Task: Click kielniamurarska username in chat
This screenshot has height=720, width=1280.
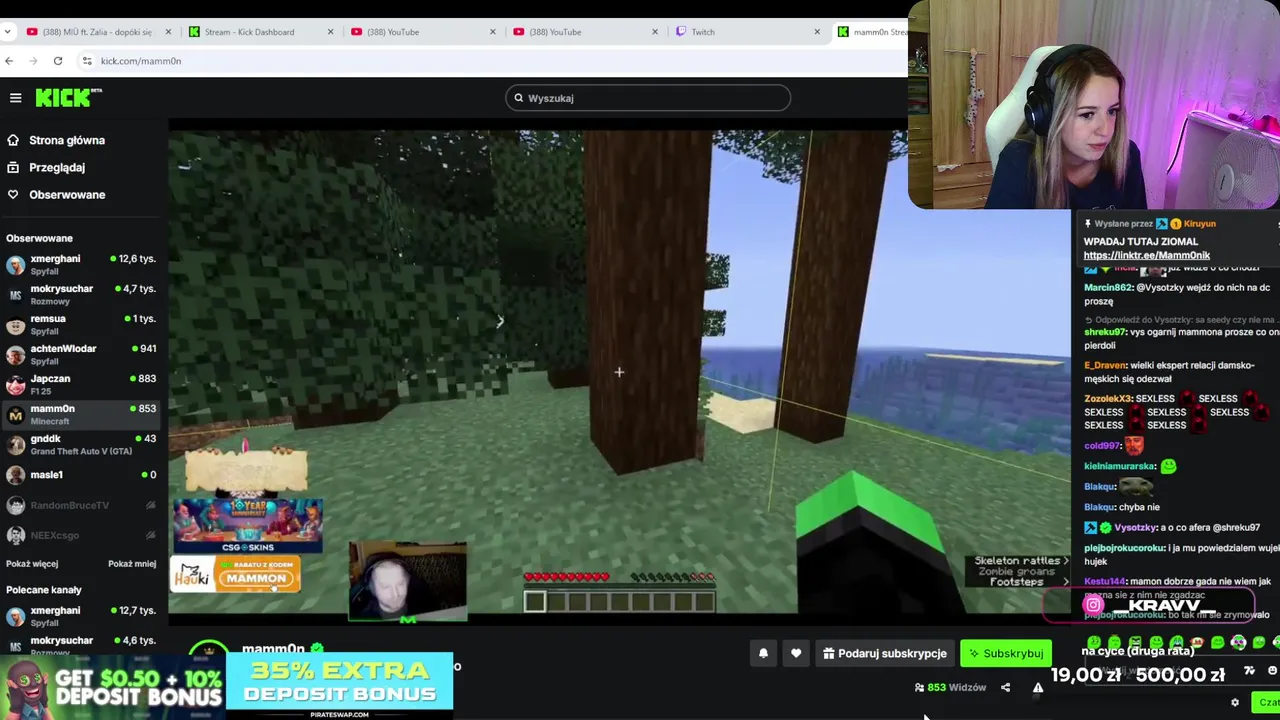Action: (1120, 465)
